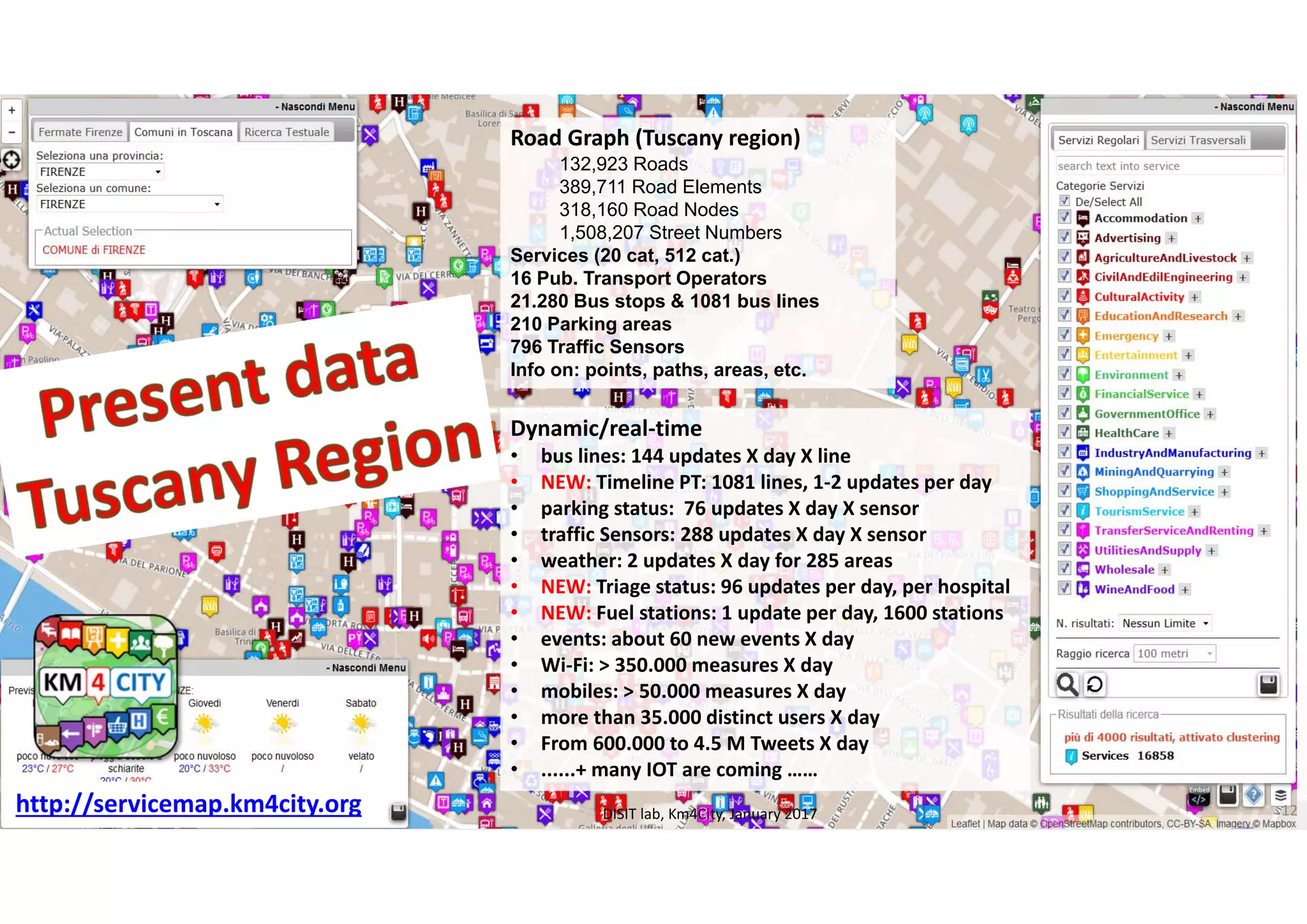The width and height of the screenshot is (1307, 924).
Task: Uncheck the CivilAndEdilEngineering checkbox
Action: pyautogui.click(x=1064, y=276)
